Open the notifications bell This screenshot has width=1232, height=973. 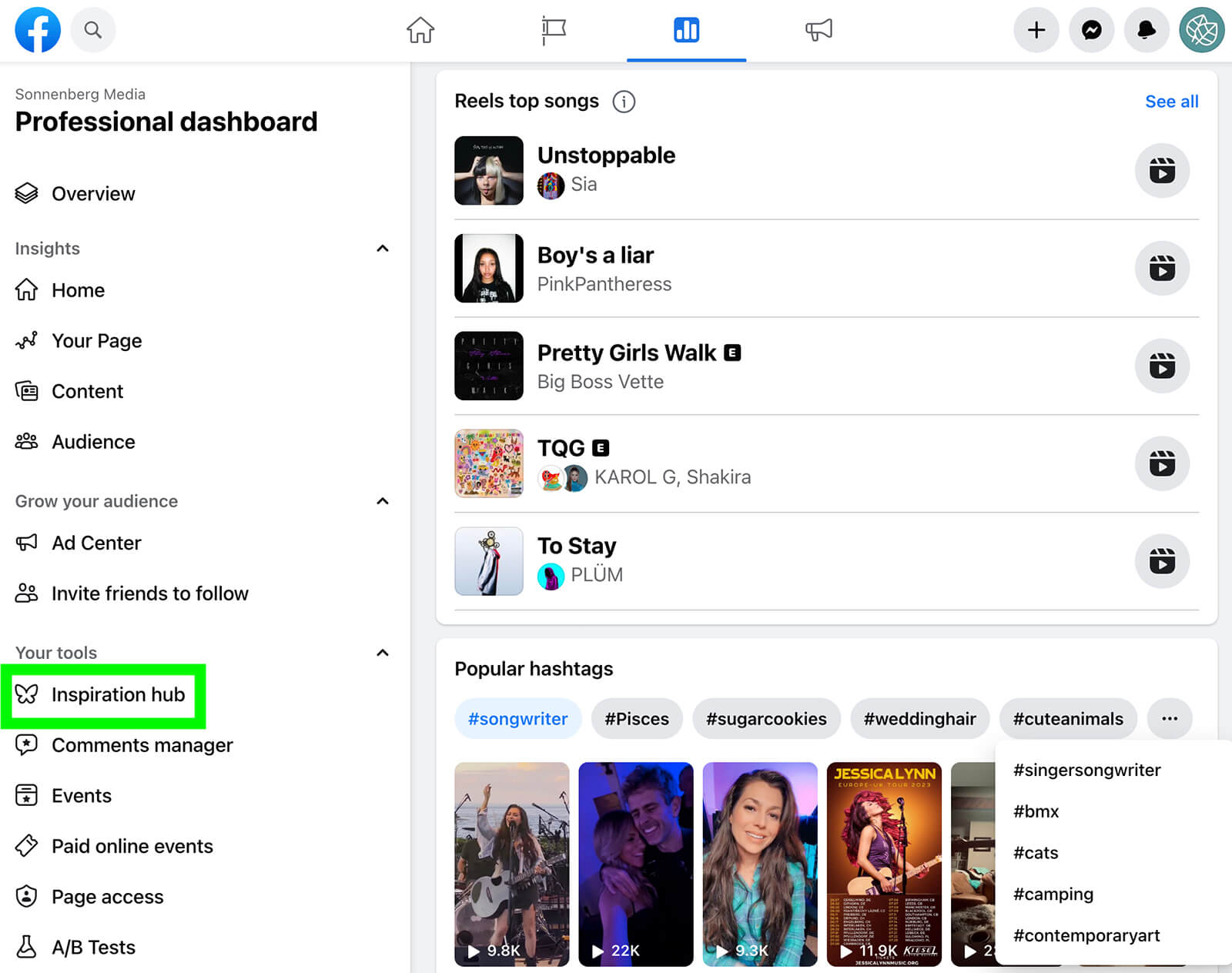(1147, 30)
